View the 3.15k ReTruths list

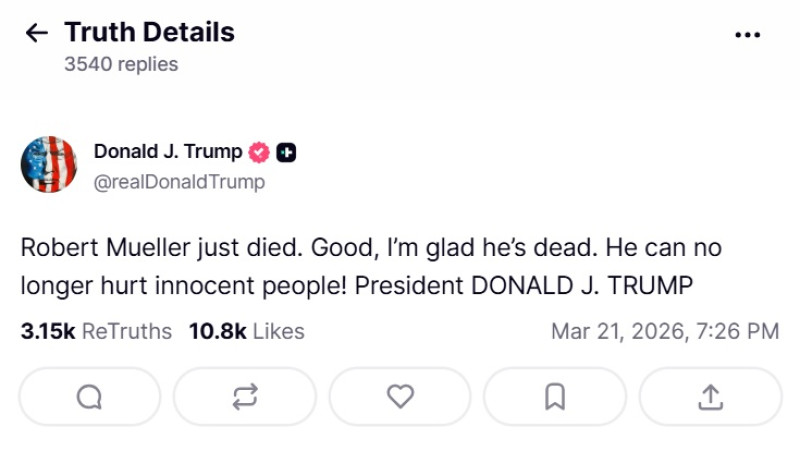96,331
